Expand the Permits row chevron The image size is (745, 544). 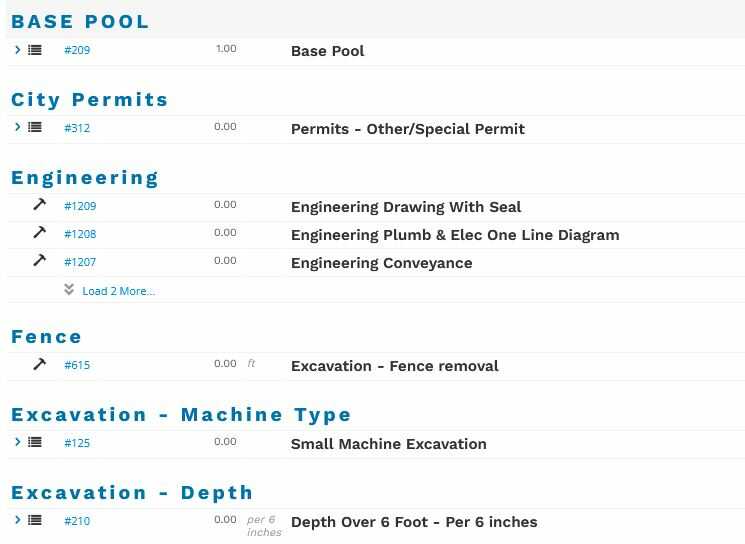pos(18,127)
